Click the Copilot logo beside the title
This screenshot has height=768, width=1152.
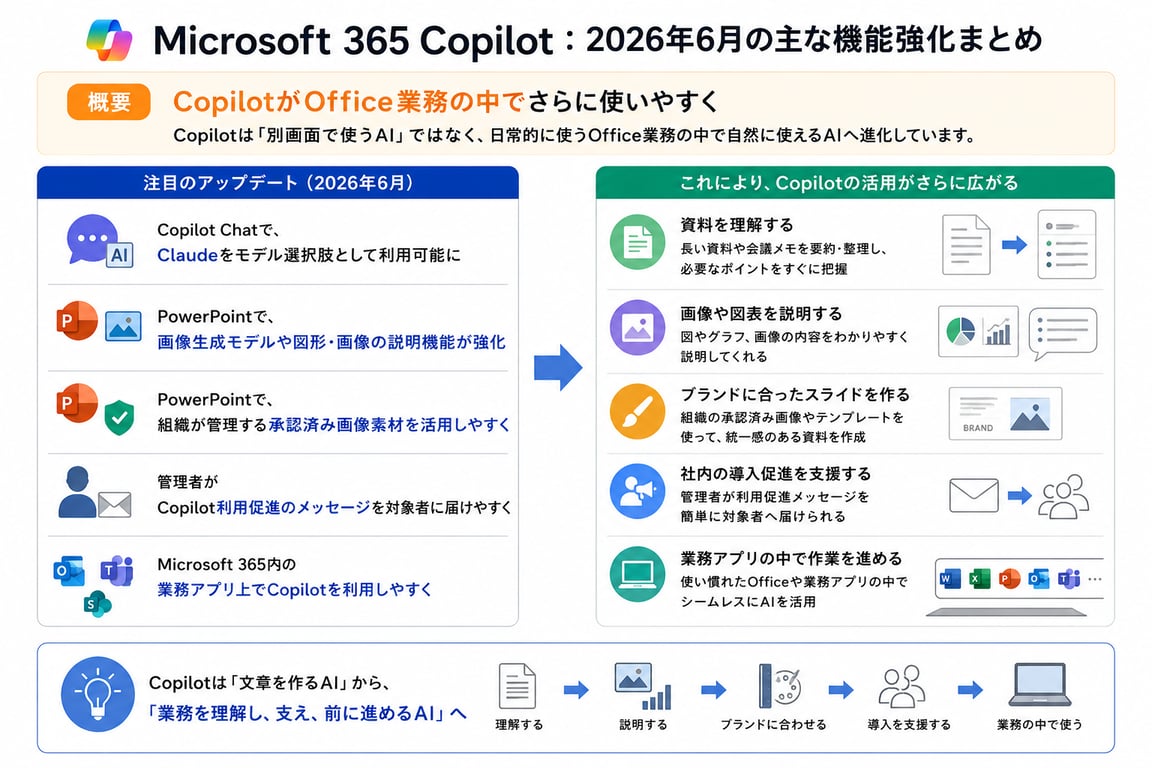[109, 39]
